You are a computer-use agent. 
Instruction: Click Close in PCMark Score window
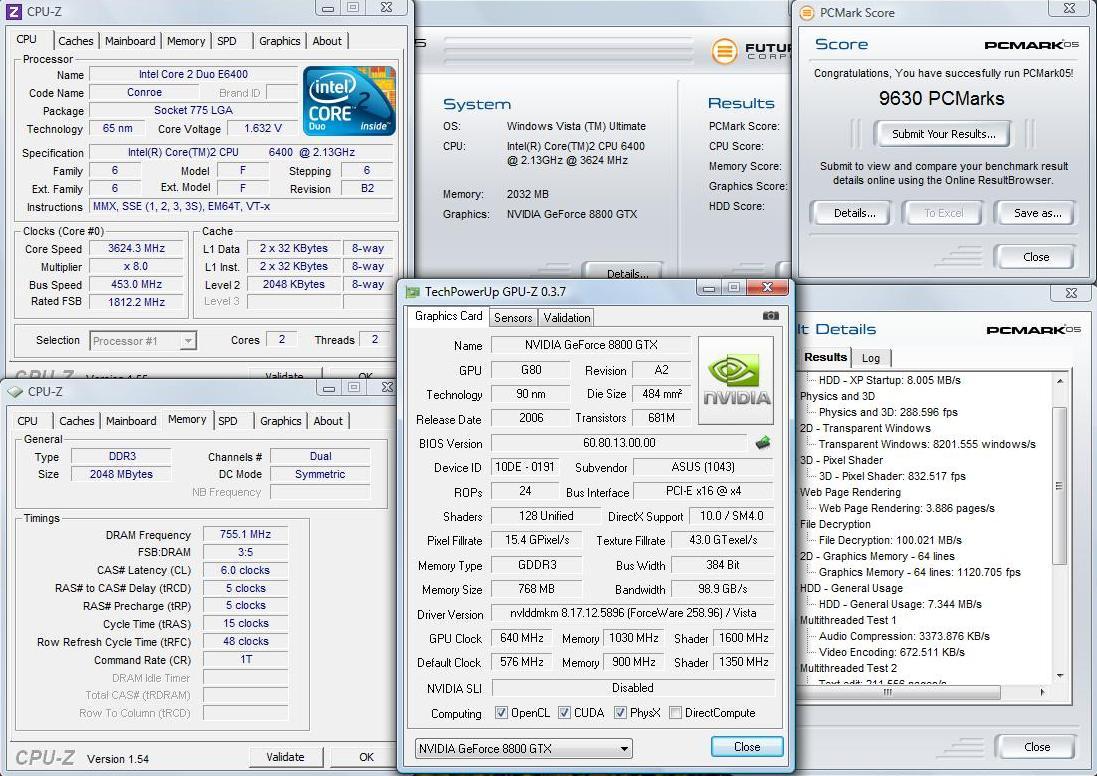click(x=1035, y=257)
